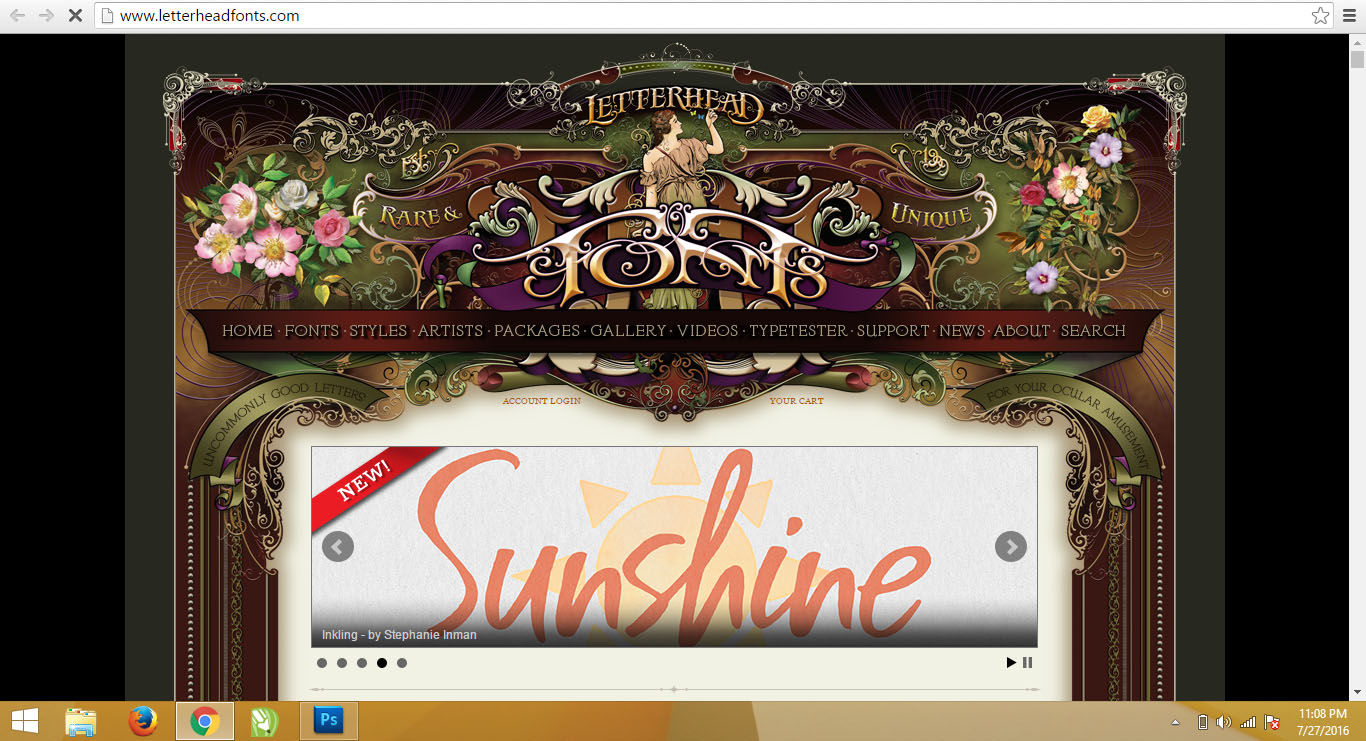
Task: Open the TYPETESTER menu item
Action: point(798,331)
